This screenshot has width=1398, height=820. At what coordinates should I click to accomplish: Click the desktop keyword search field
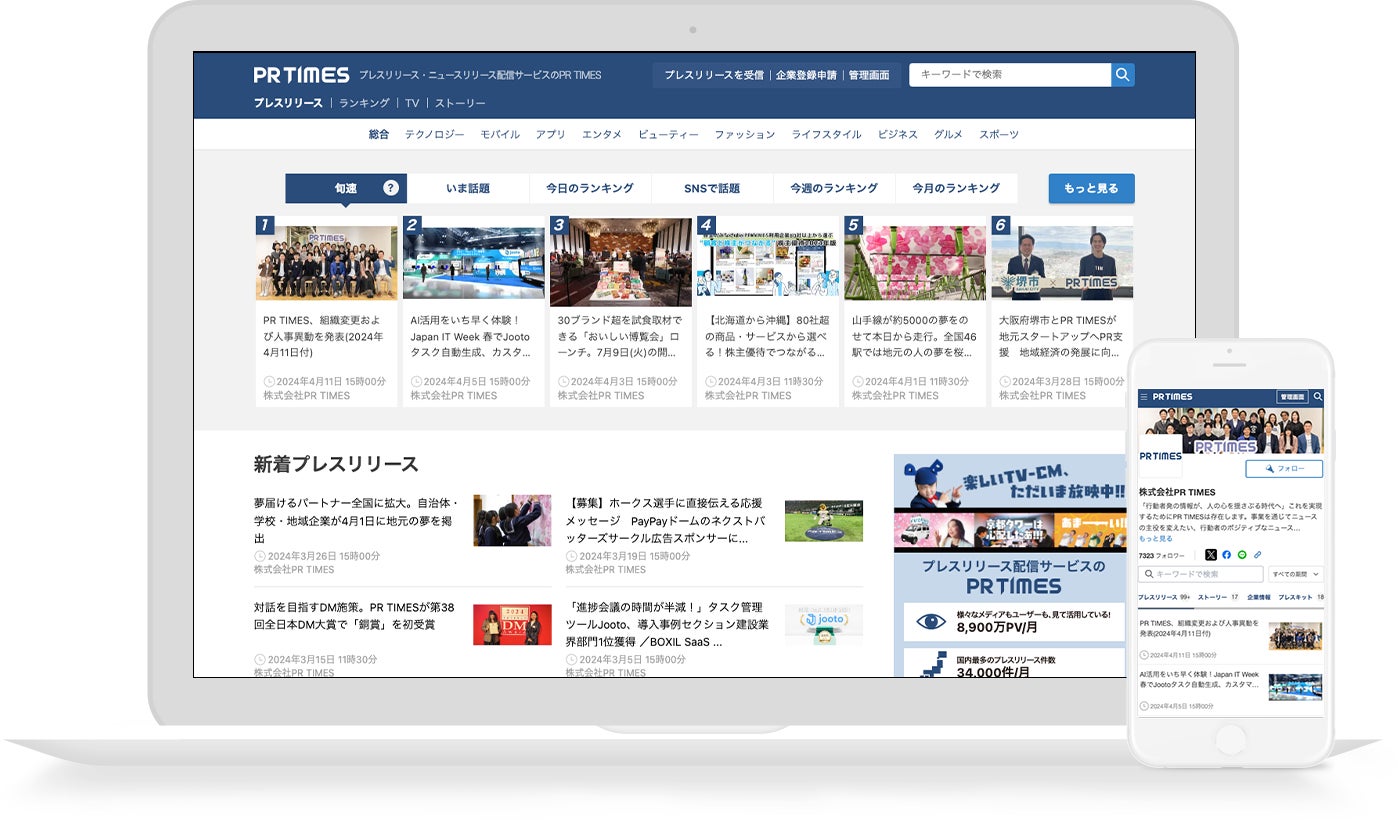[1010, 75]
